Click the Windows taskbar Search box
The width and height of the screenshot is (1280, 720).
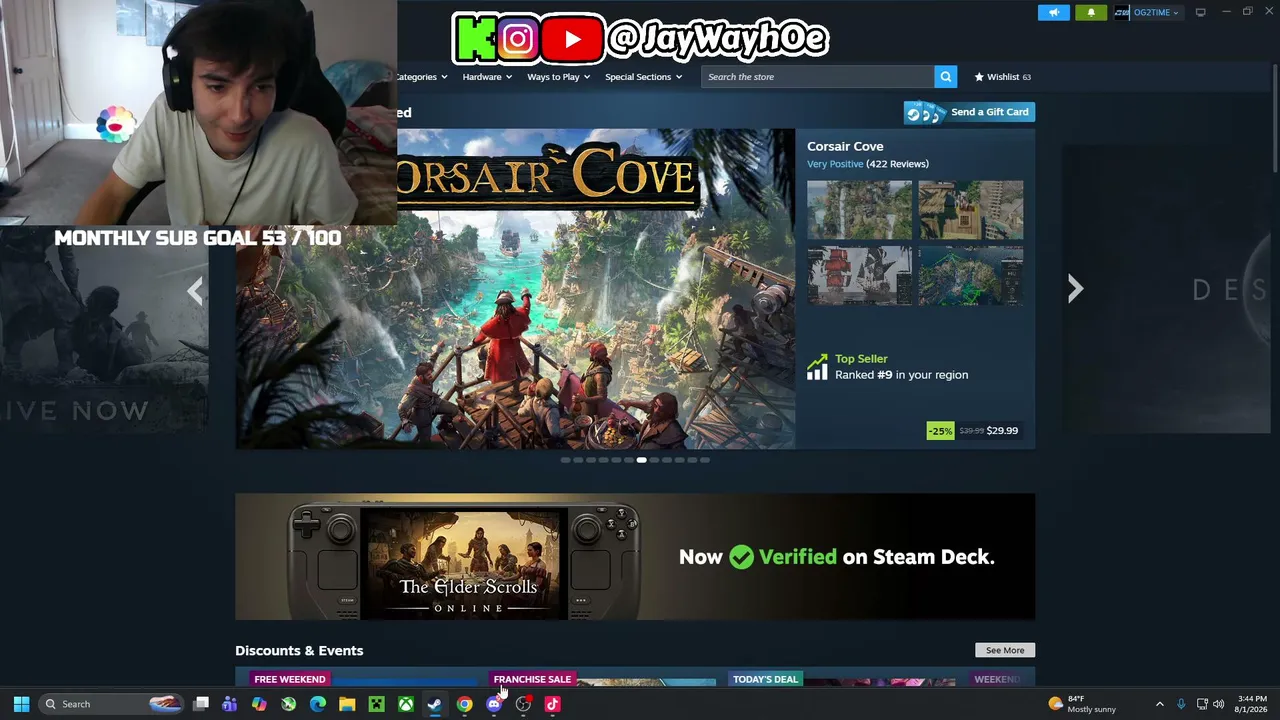pos(113,704)
